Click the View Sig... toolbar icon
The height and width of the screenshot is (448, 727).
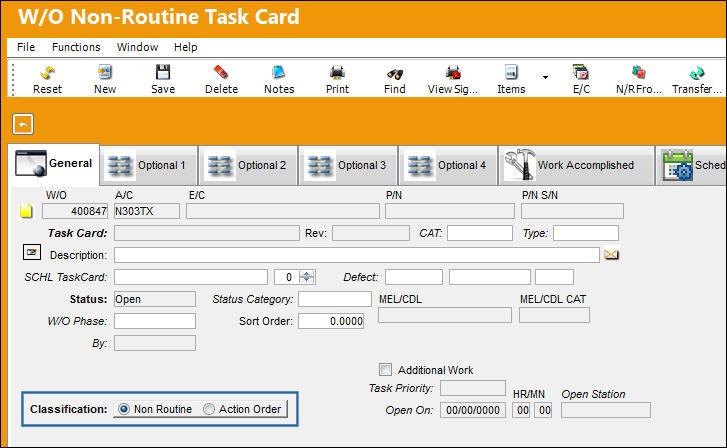(453, 72)
